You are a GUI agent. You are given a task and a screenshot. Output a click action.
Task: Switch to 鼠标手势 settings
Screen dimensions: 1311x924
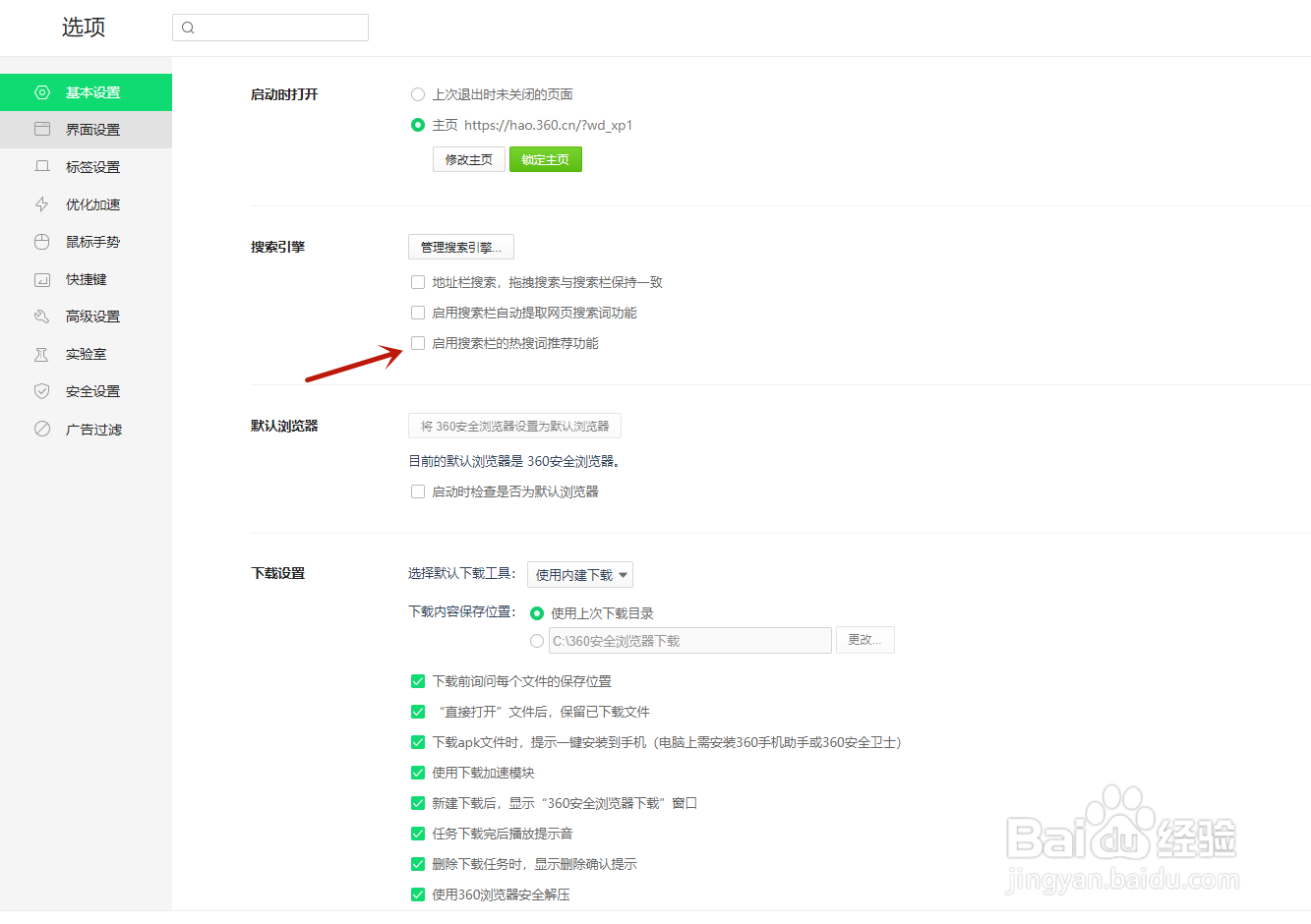coord(86,242)
